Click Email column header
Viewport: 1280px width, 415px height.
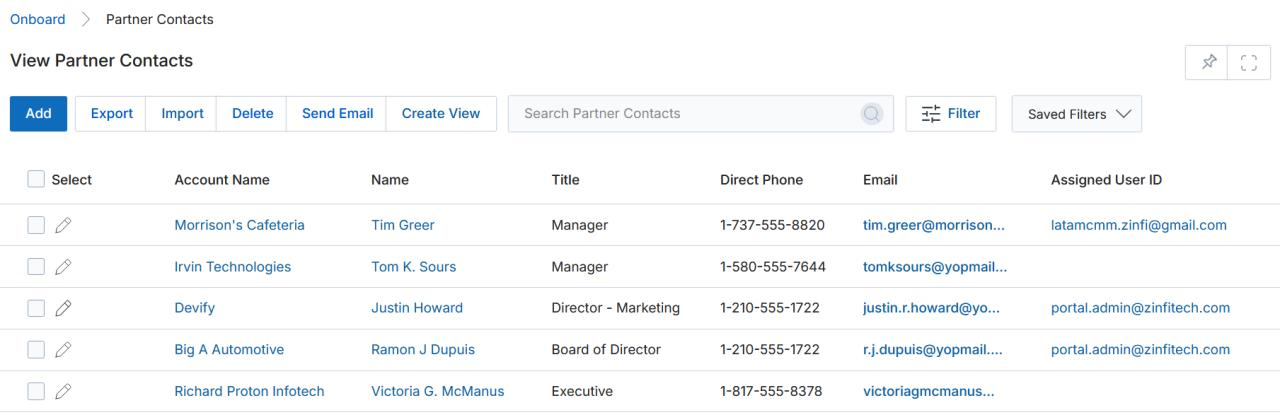880,180
